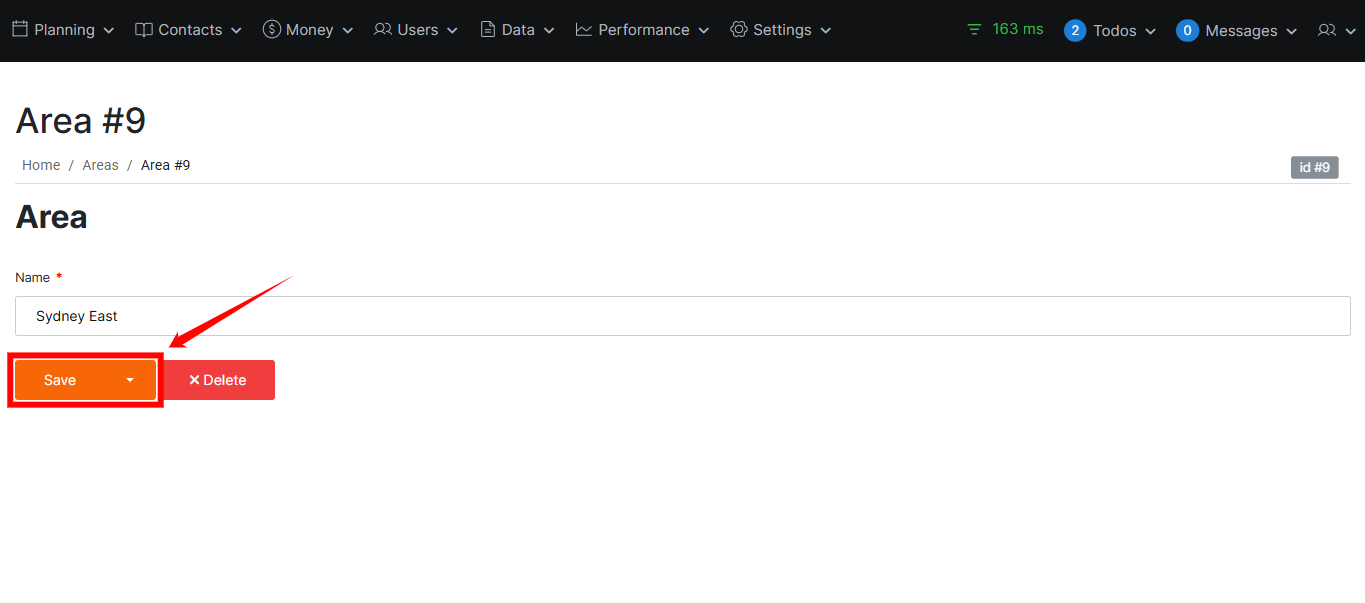Click the document icon beside Data
Image resolution: width=1365 pixels, height=603 pixels.
click(488, 30)
